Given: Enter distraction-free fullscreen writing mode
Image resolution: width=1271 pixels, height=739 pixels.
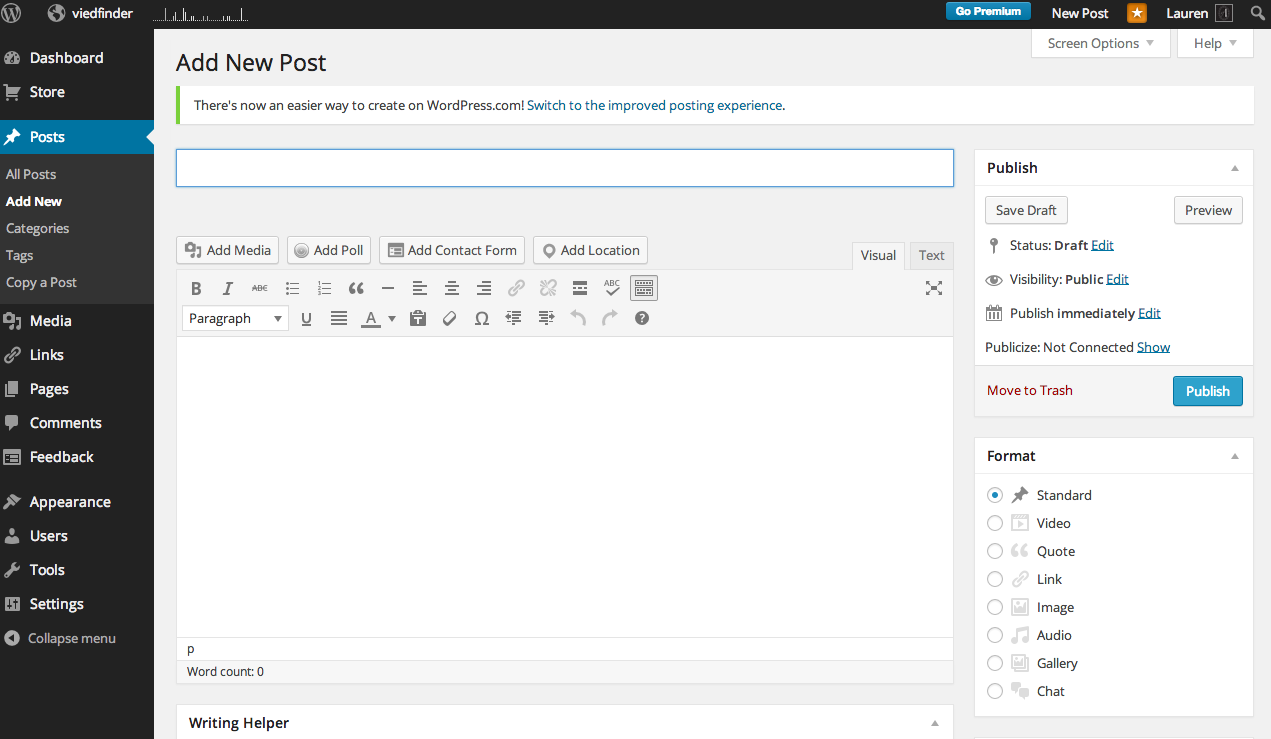Looking at the screenshot, I should (933, 289).
